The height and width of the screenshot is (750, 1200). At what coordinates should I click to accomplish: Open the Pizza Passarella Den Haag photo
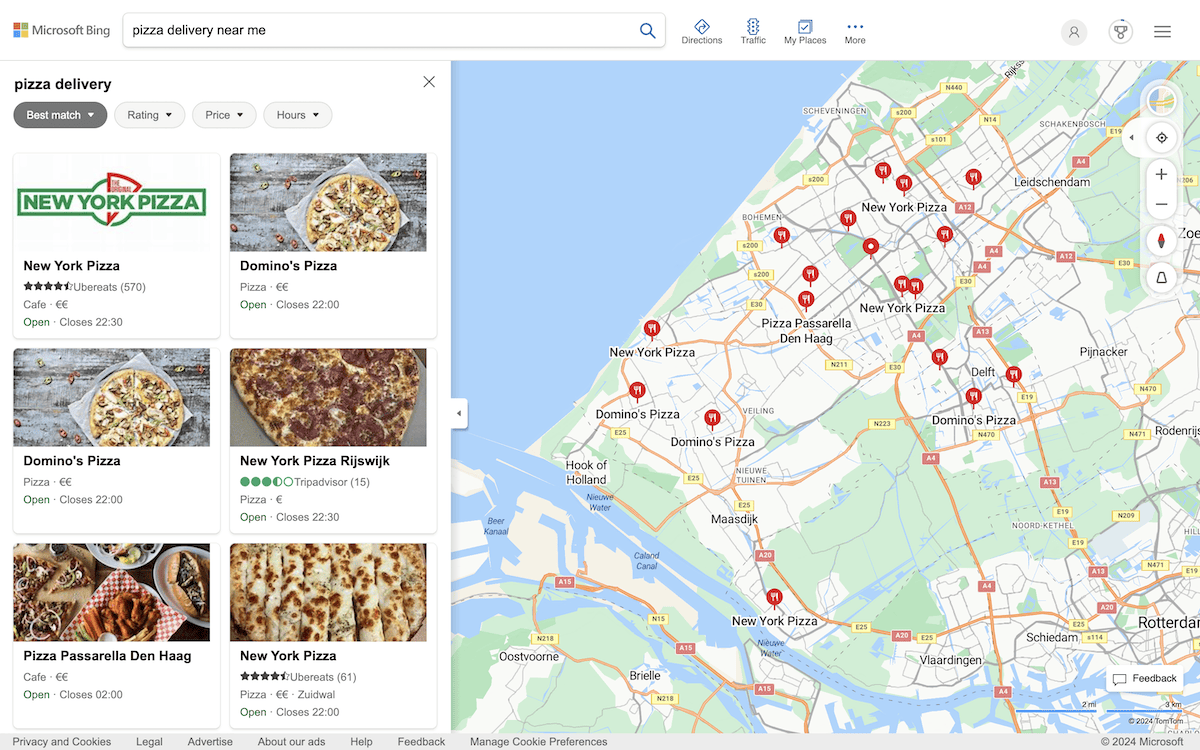[112, 592]
